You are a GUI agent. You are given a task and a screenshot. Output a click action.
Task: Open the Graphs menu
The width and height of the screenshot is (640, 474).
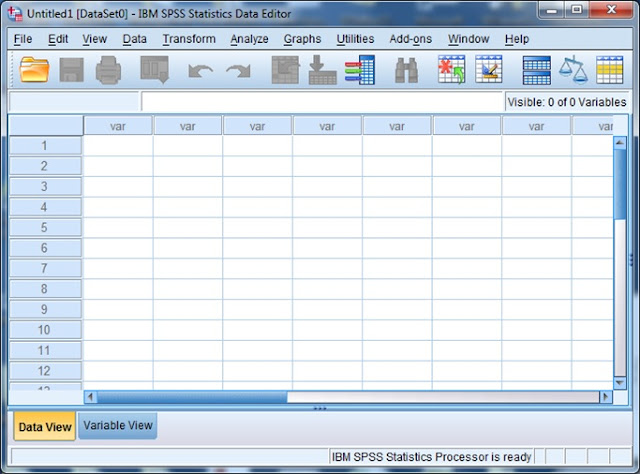[x=302, y=39]
